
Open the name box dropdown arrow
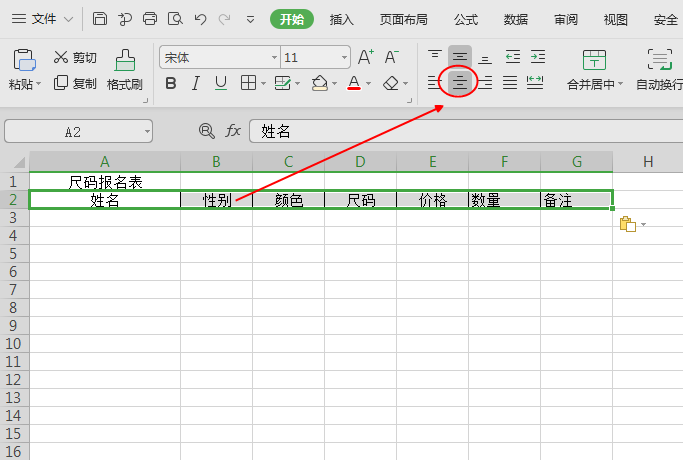(x=147, y=131)
